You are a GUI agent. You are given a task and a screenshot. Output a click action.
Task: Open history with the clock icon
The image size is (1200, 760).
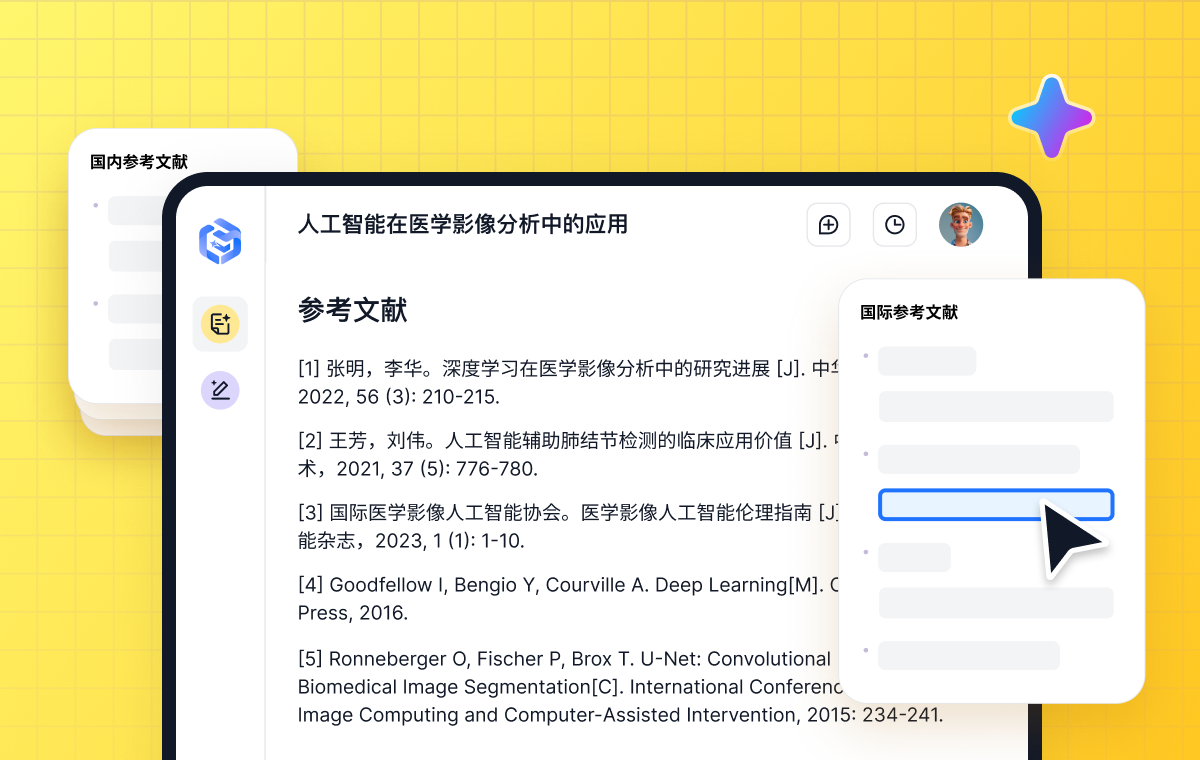pyautogui.click(x=894, y=225)
